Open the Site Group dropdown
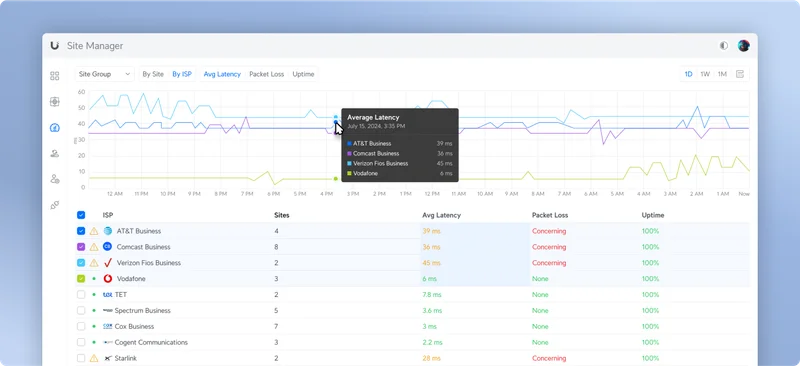800x366 pixels. [105, 74]
